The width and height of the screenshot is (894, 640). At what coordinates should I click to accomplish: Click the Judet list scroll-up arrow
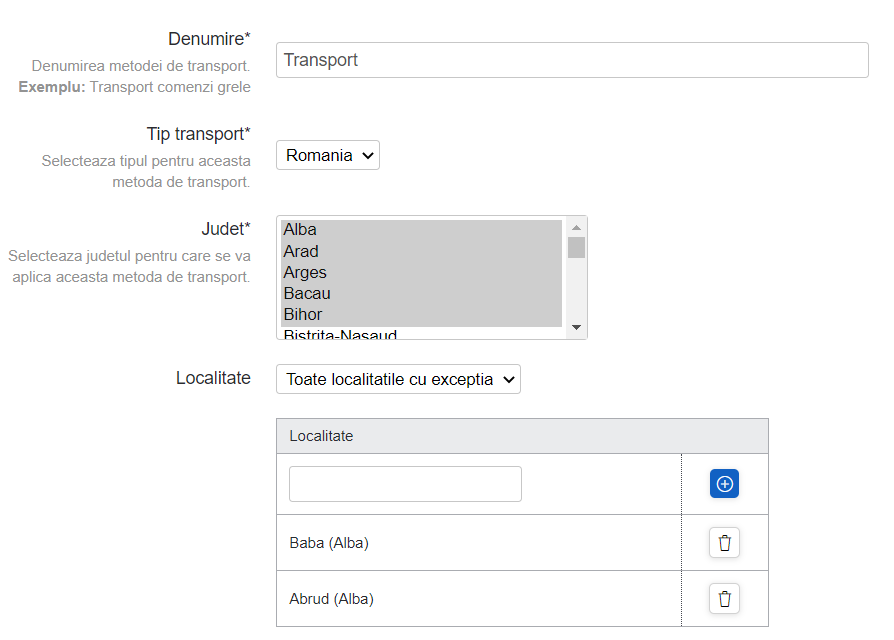(x=576, y=227)
